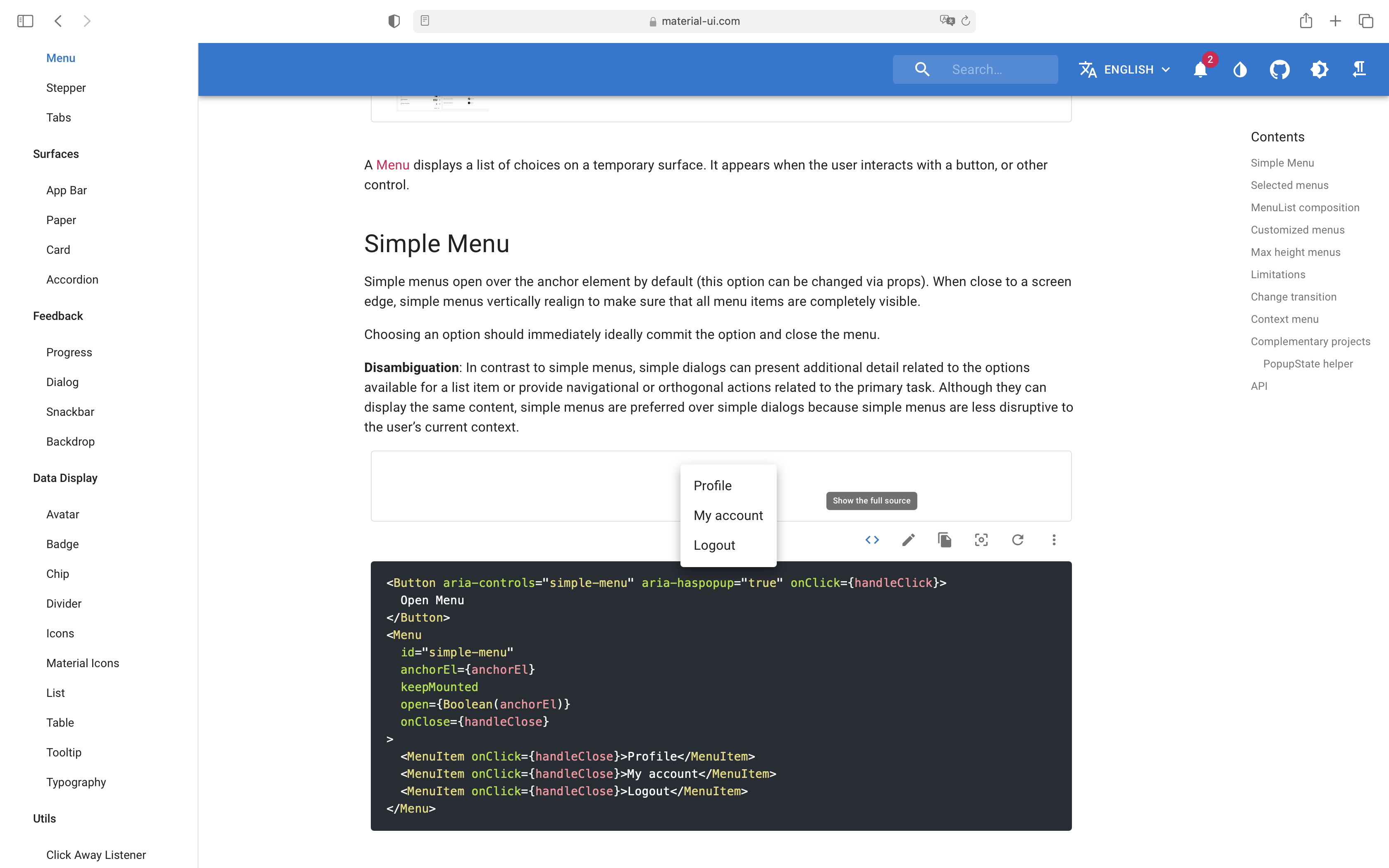This screenshot has height=868, width=1389.
Task: Open the Material-UI GitHub repository
Action: (1279, 69)
